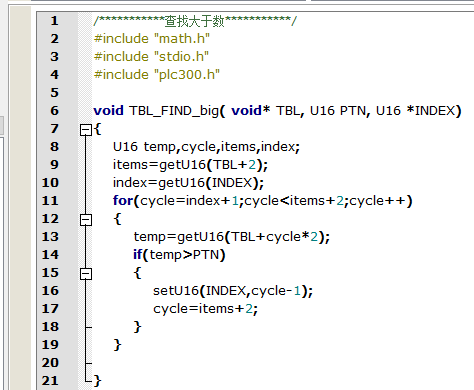Click the #include "plc300.h" line

tap(157, 75)
